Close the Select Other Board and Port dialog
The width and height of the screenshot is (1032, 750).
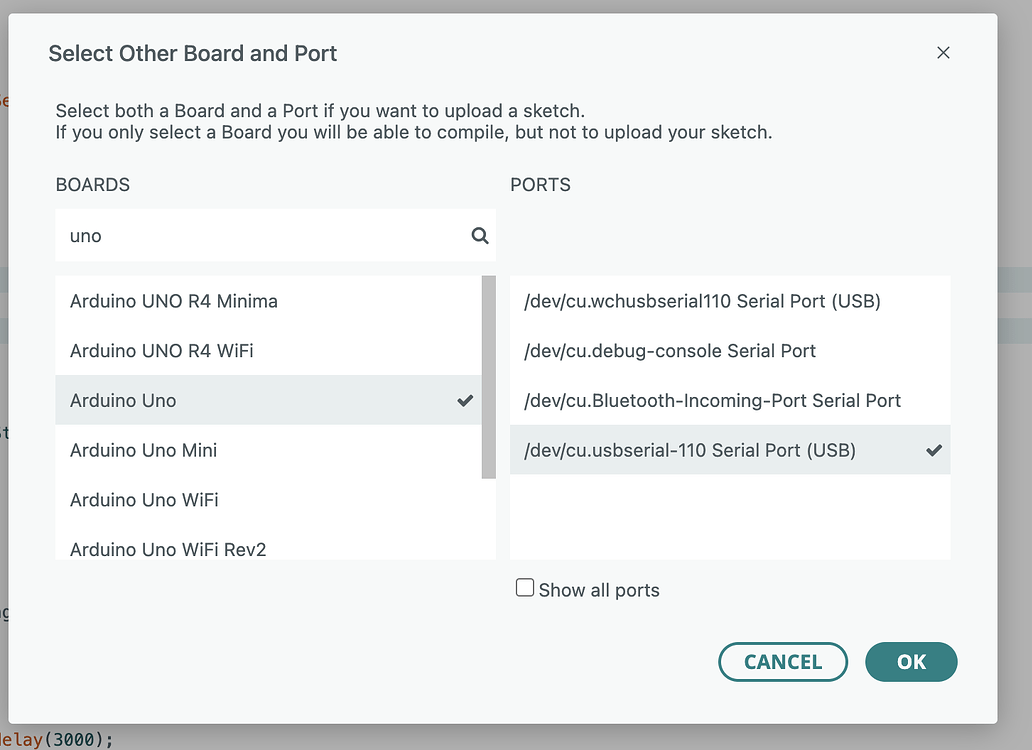point(943,53)
